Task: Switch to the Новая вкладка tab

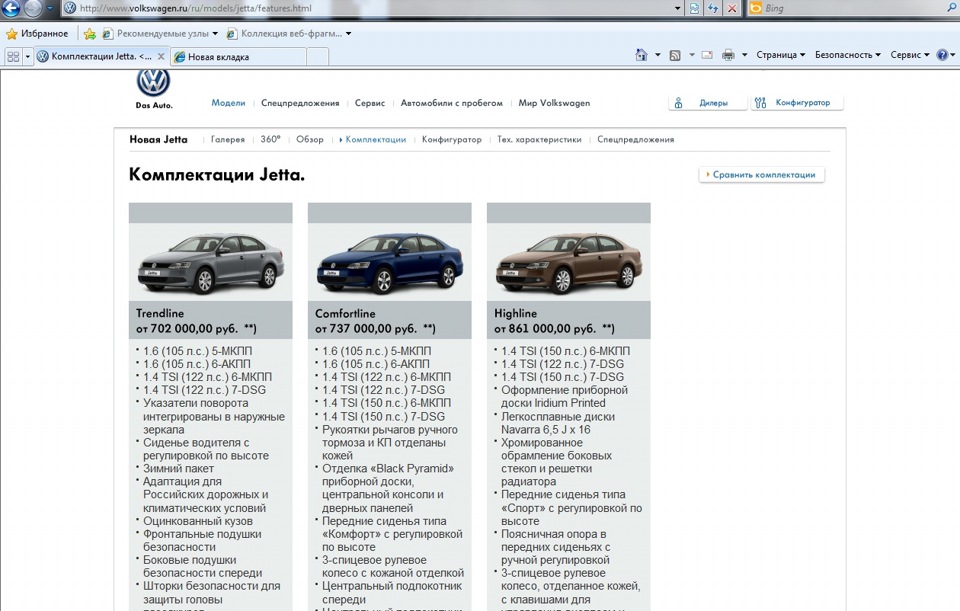Action: (x=218, y=57)
